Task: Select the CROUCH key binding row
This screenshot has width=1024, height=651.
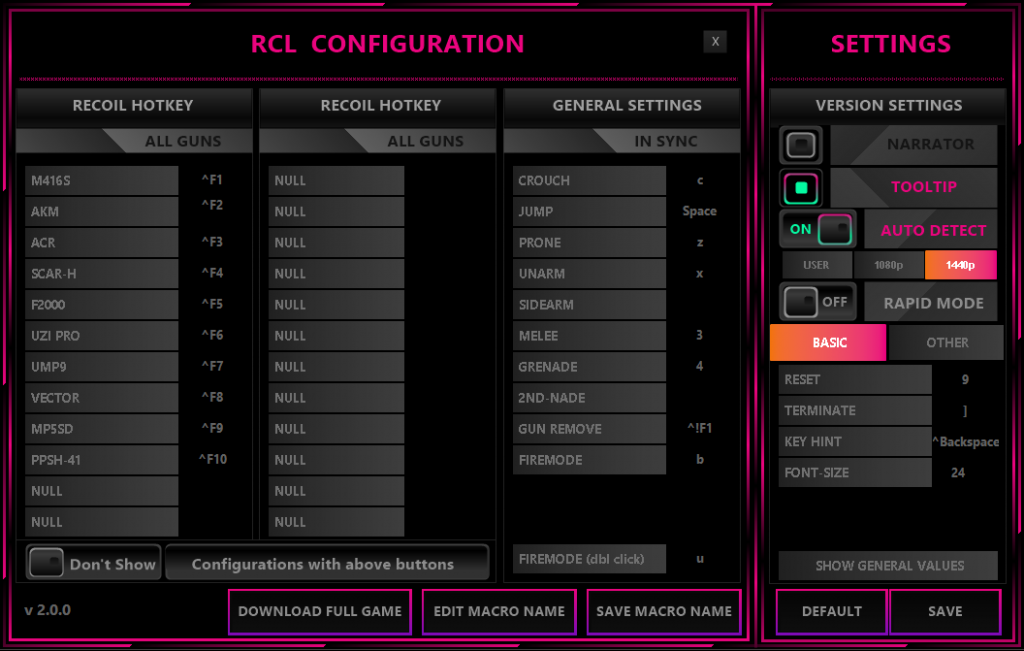Action: tap(589, 181)
